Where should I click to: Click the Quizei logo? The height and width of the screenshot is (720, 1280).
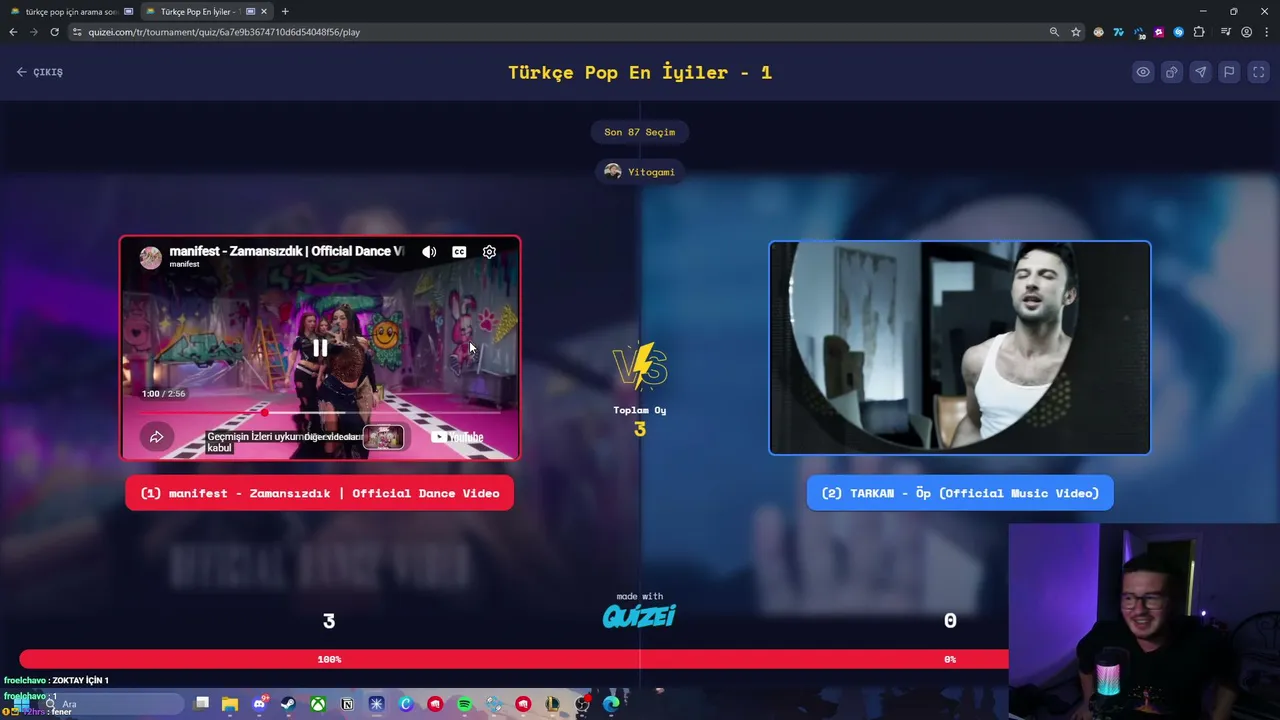click(x=640, y=615)
